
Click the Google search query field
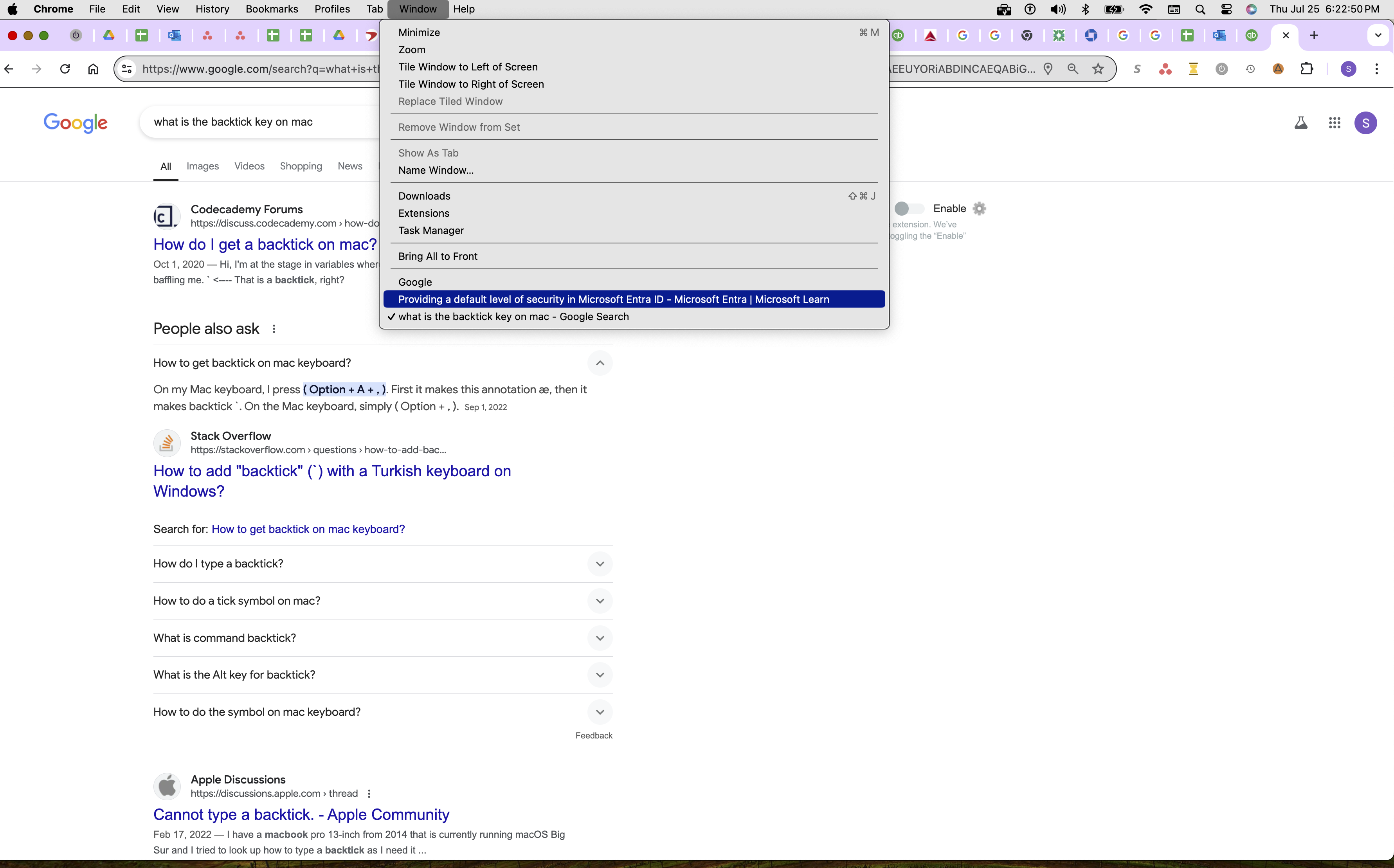coord(258,122)
